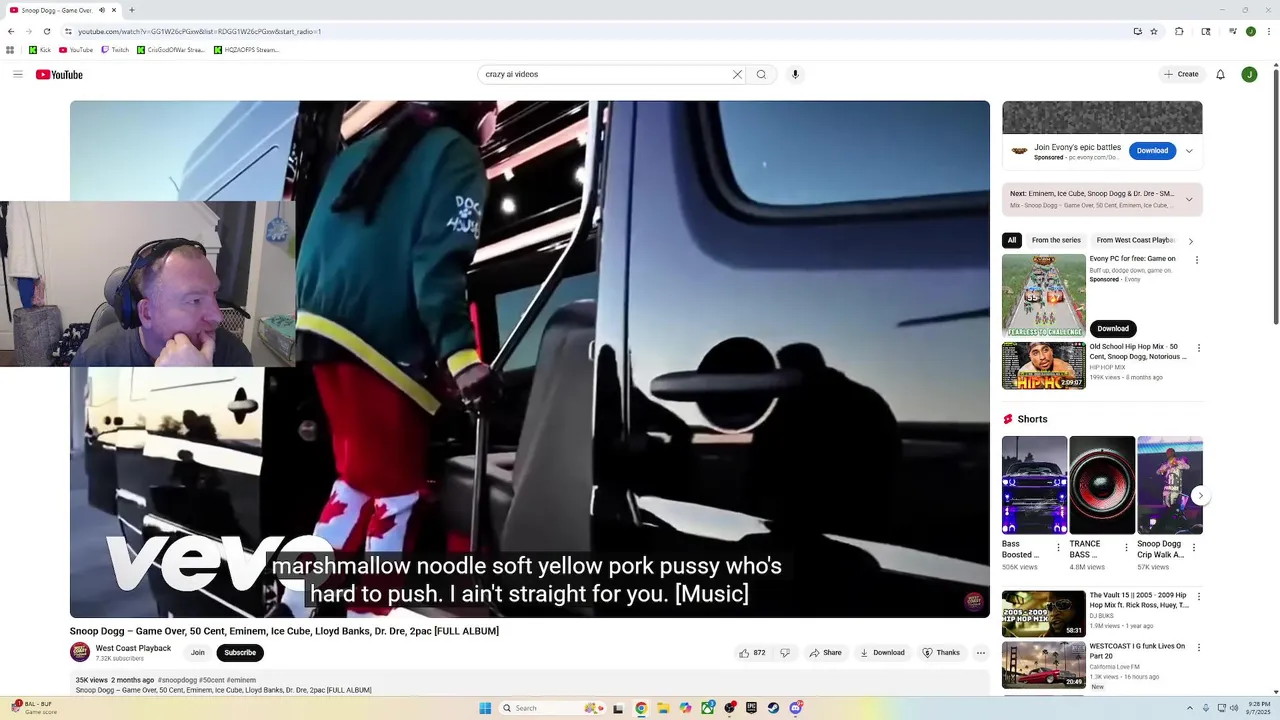This screenshot has height=720, width=1280.
Task: Download the video from action bar
Action: pos(881,653)
